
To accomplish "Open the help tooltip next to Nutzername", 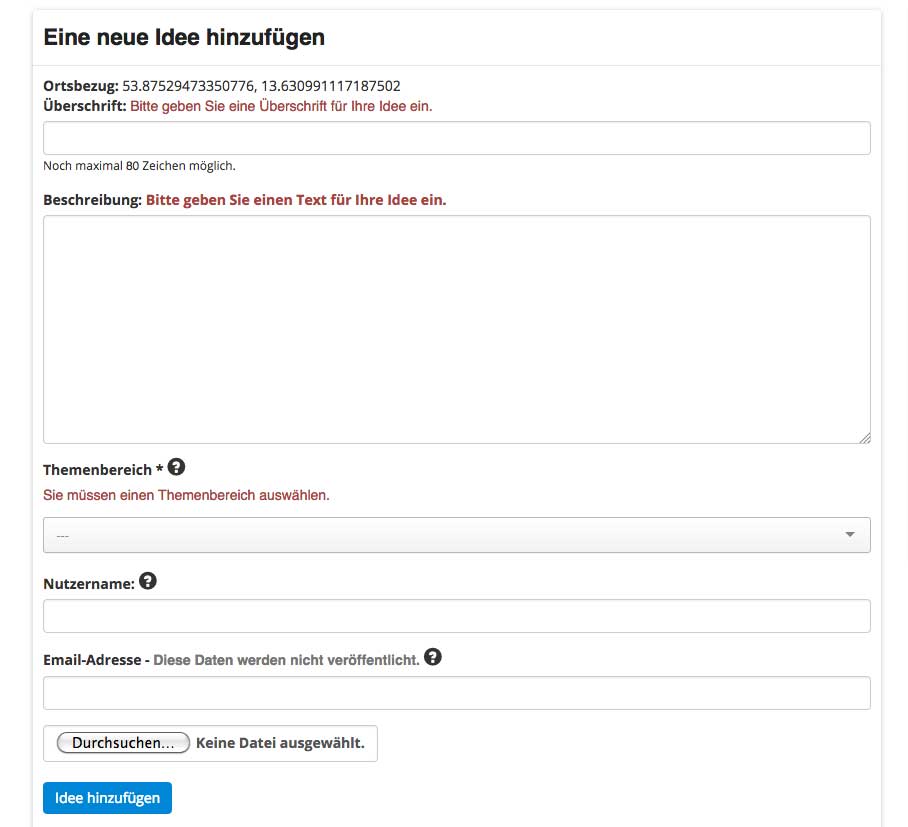I will coord(148,581).
